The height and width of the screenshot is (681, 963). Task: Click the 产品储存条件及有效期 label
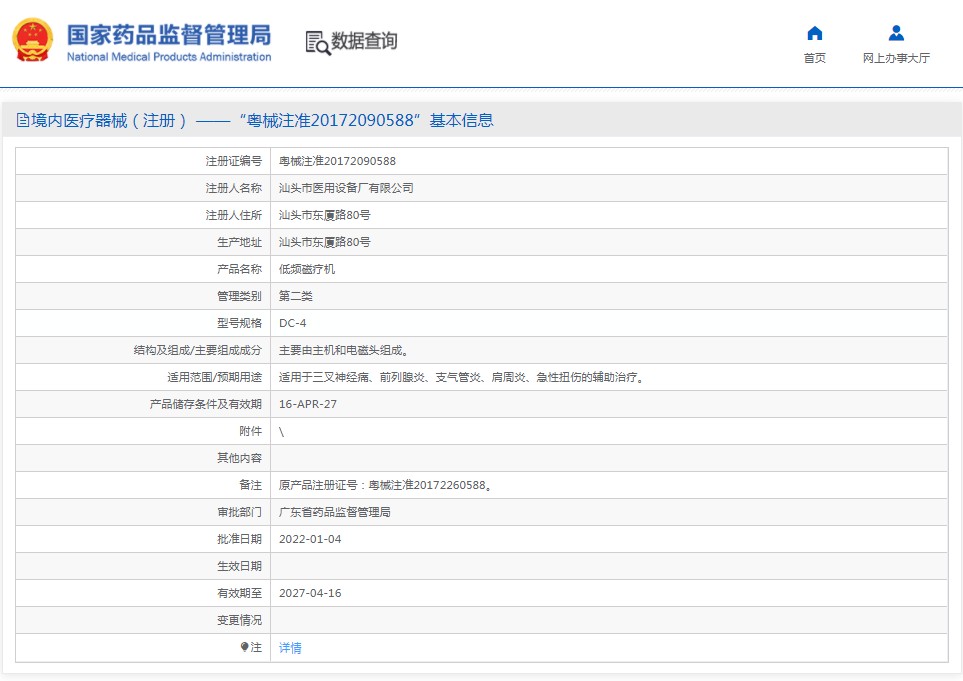pyautogui.click(x=206, y=404)
